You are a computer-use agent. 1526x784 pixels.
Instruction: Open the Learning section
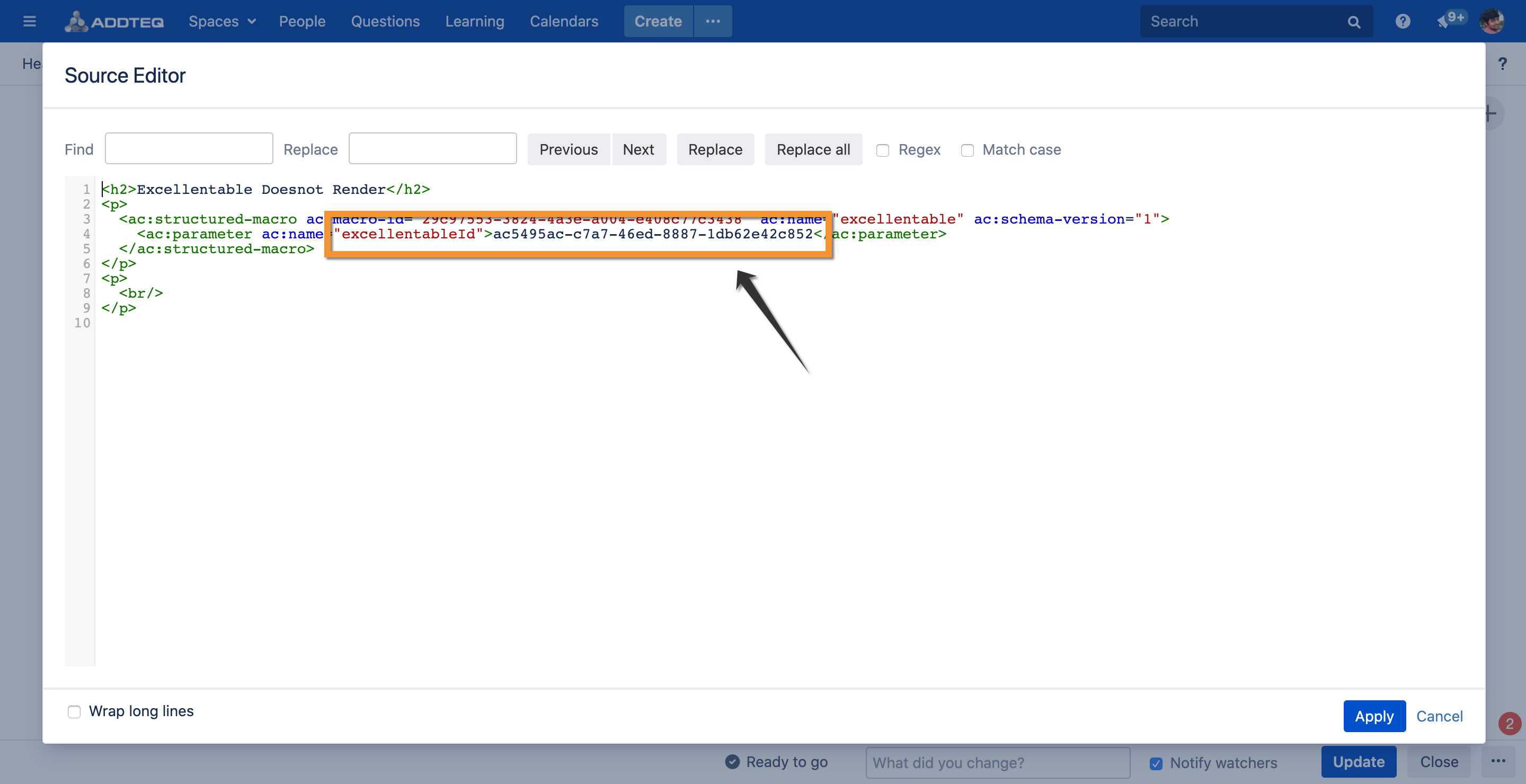pos(475,21)
